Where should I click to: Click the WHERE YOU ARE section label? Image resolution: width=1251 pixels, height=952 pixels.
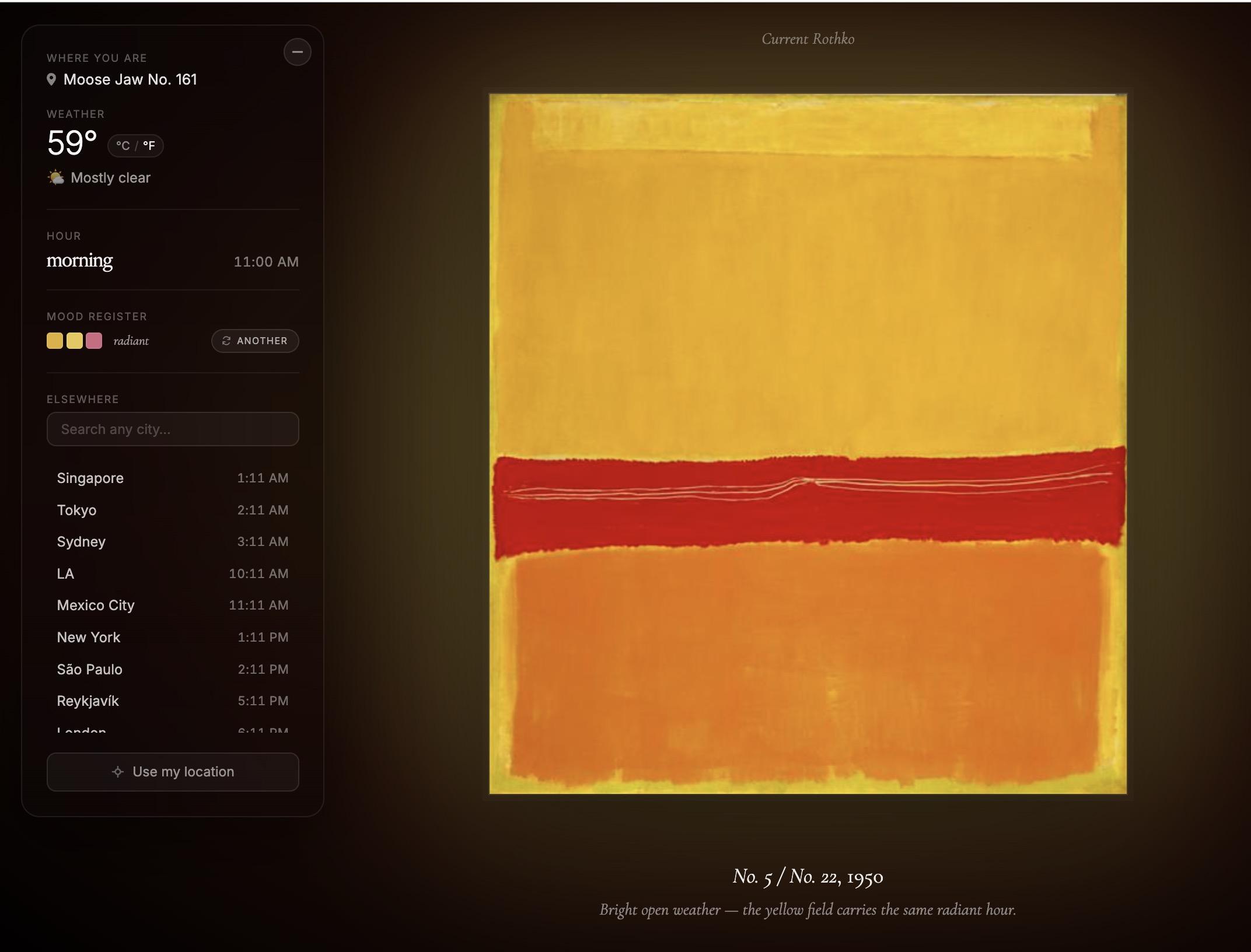point(97,58)
